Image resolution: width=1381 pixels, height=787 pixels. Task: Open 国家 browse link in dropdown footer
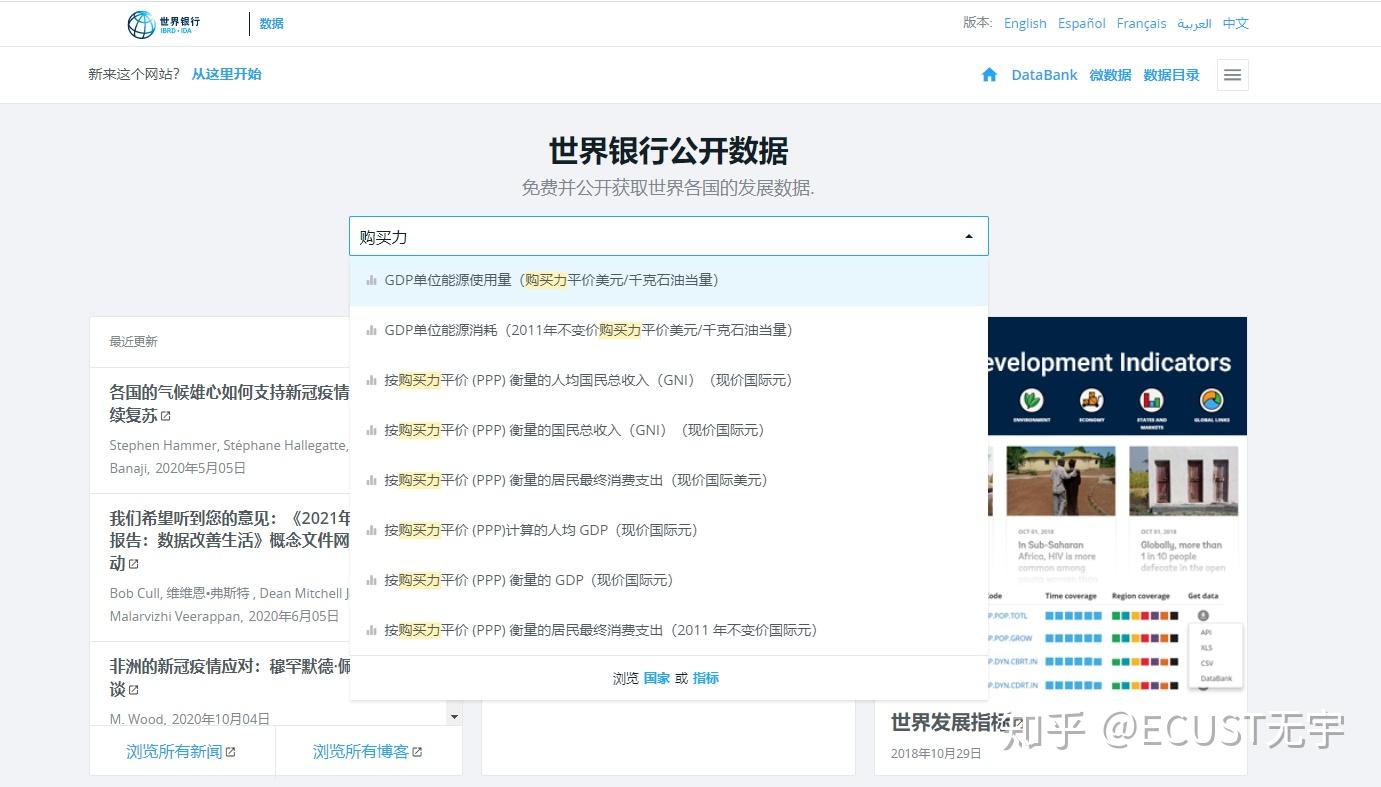pyautogui.click(x=657, y=678)
